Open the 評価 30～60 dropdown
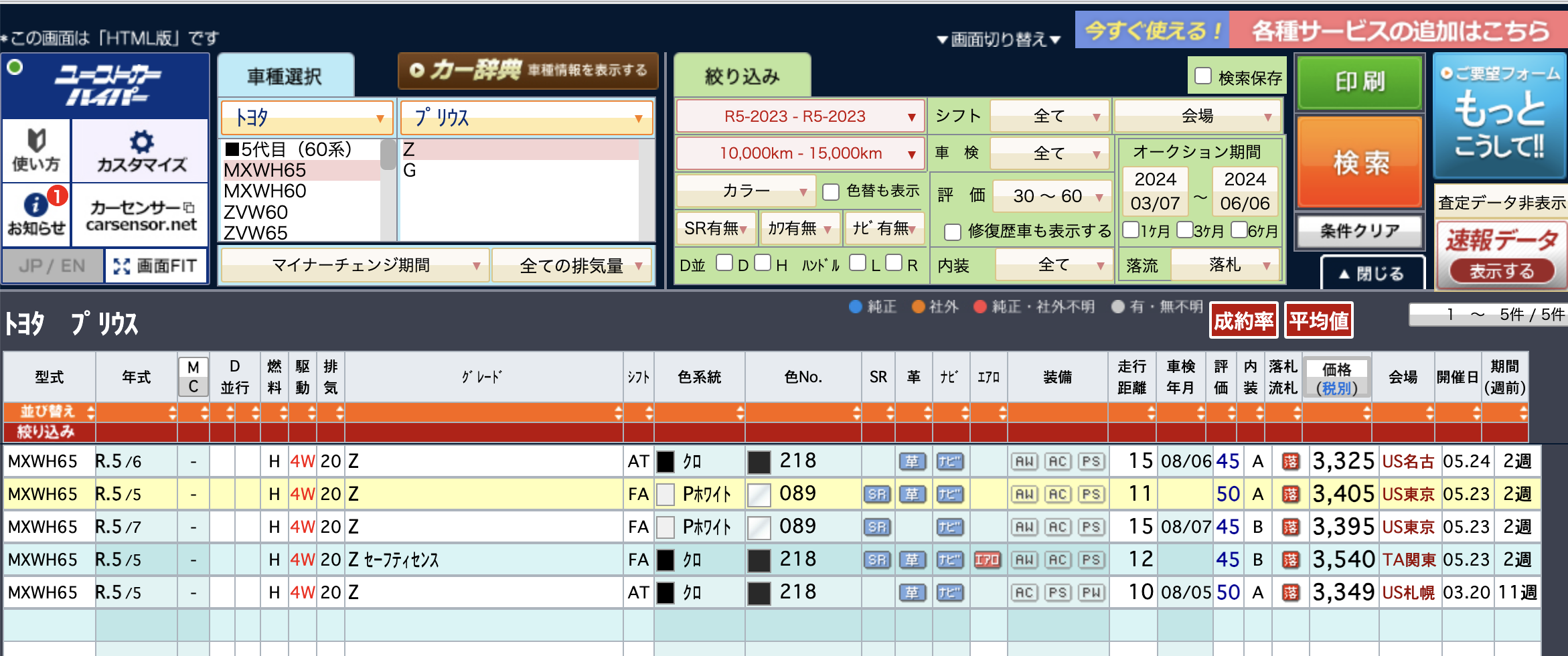Image resolution: width=1568 pixels, height=656 pixels. point(1052,196)
